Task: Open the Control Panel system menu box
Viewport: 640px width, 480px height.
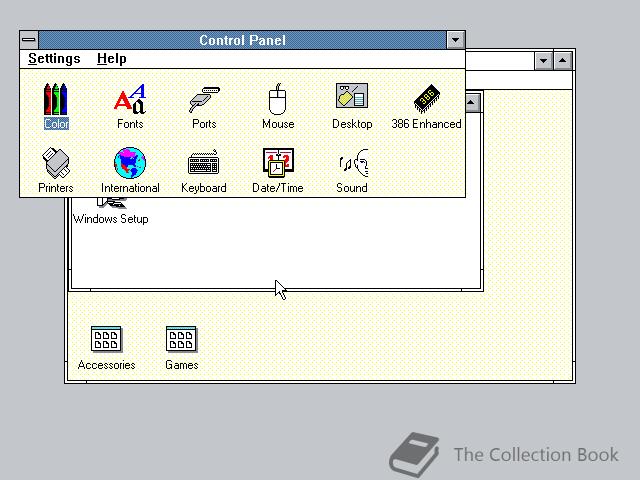Action: (29, 40)
